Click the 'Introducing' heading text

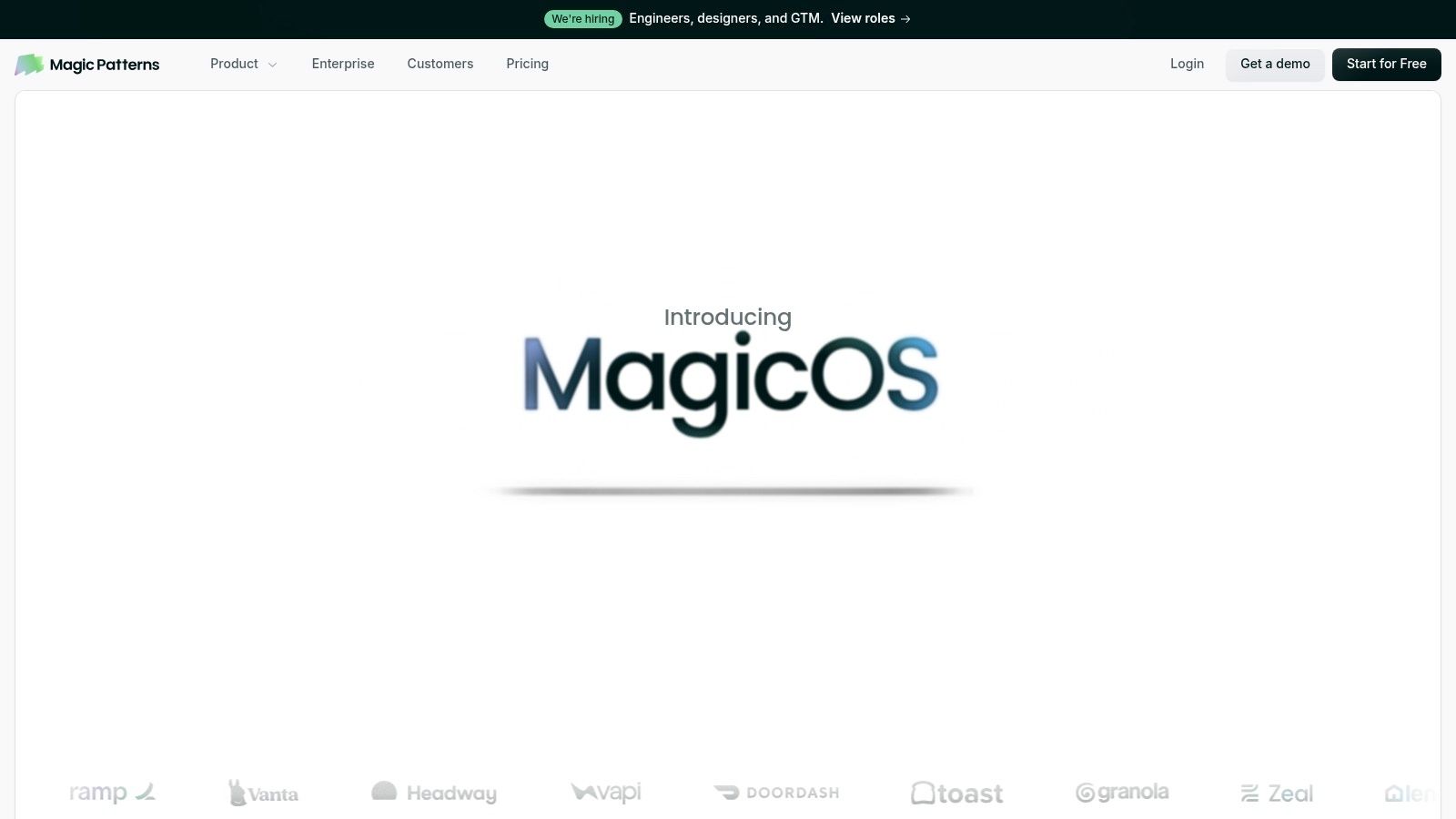(728, 317)
